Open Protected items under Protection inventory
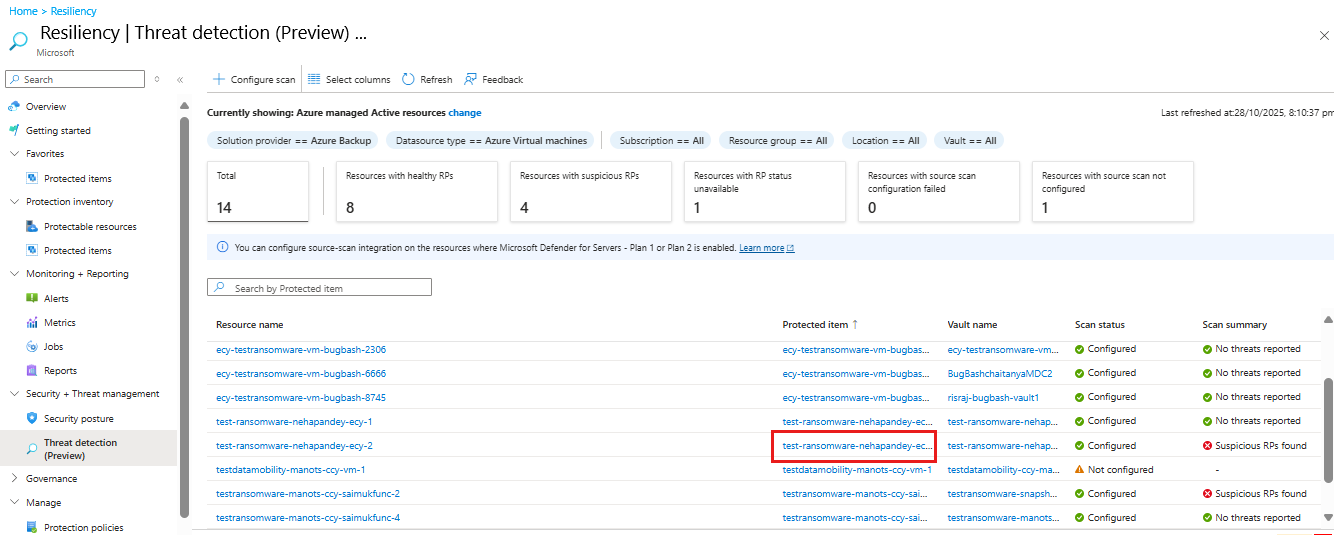 coord(78,250)
